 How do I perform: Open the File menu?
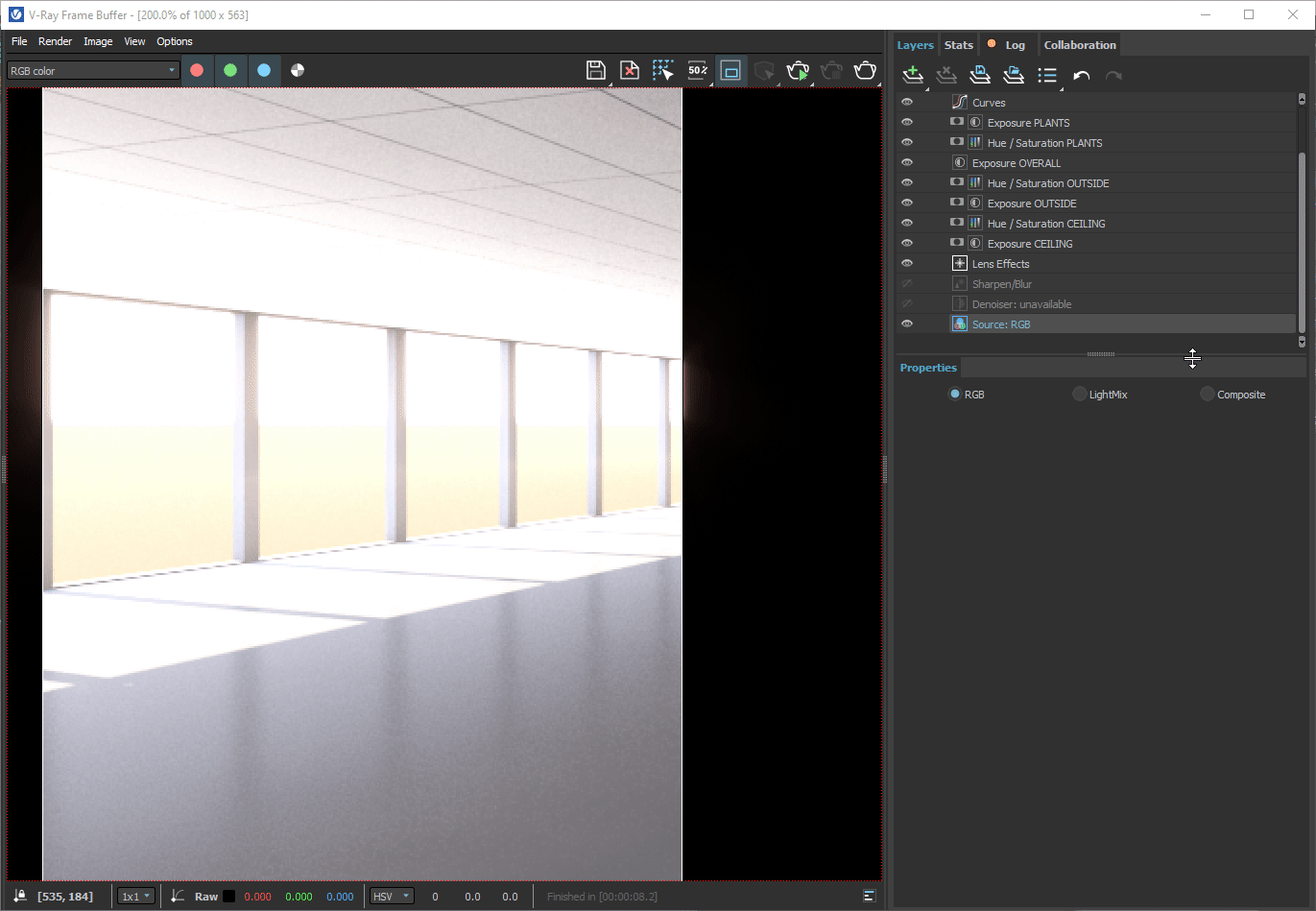point(19,41)
